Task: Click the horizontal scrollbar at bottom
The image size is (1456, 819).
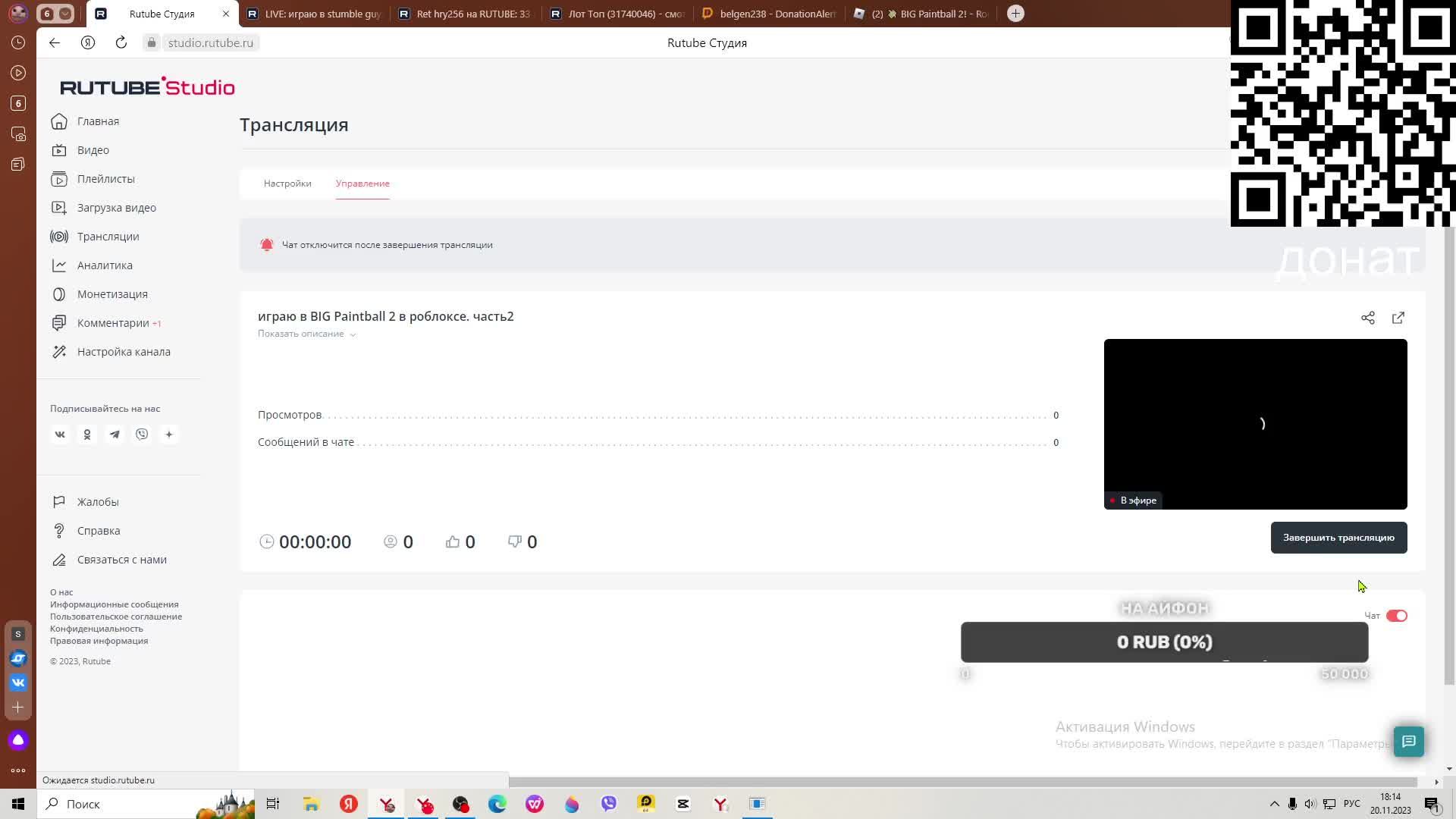Action: [963, 782]
